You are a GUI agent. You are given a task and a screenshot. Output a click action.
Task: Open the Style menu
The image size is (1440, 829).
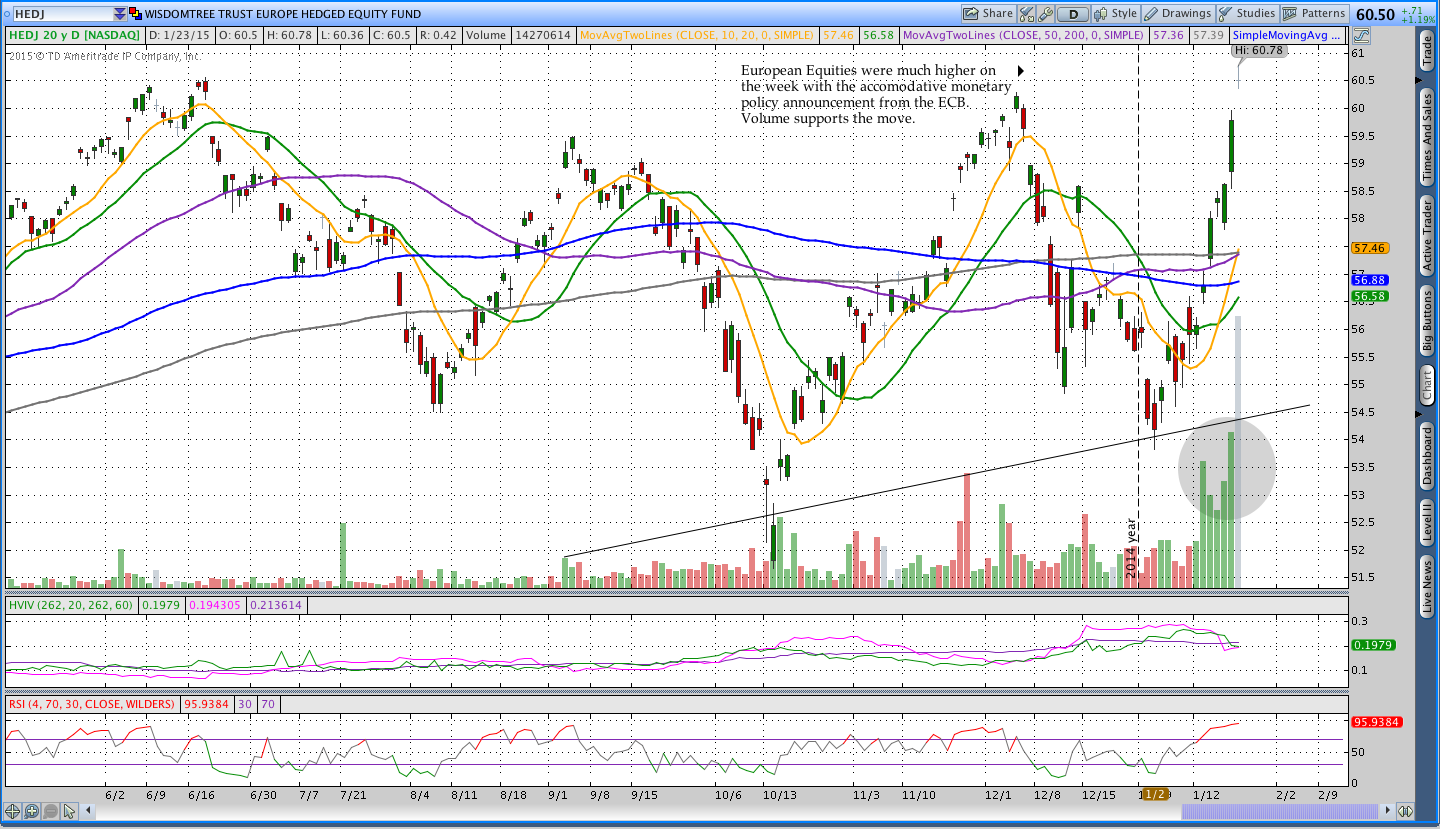1116,14
